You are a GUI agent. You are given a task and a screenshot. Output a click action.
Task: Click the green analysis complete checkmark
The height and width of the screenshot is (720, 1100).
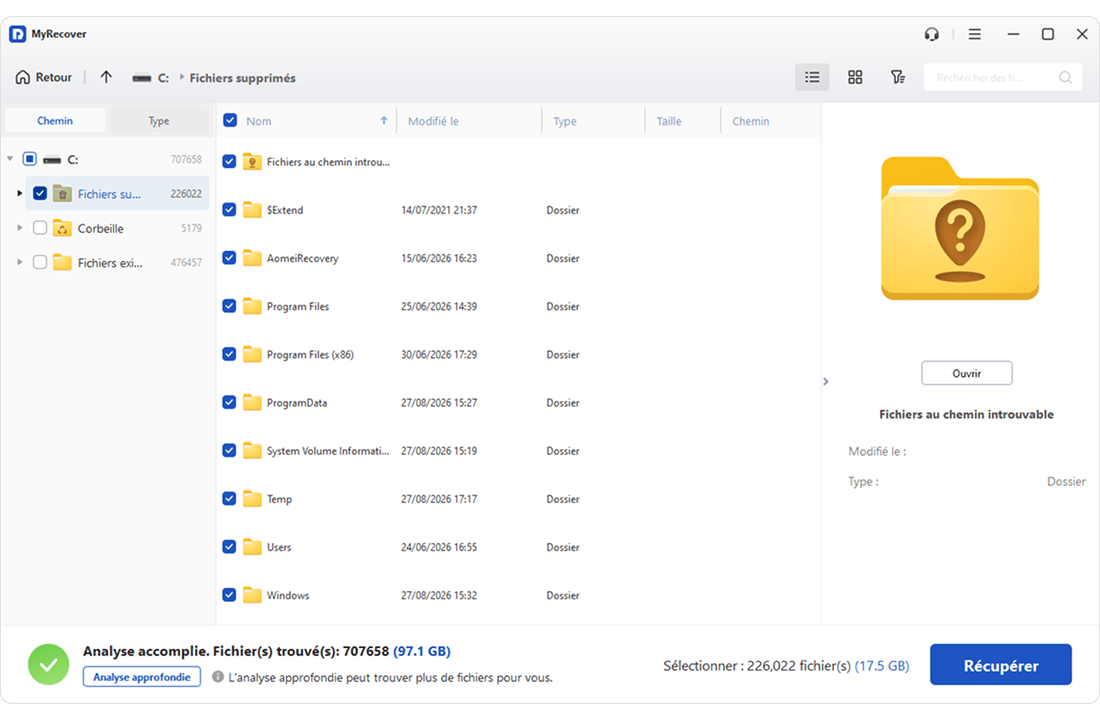coord(48,665)
